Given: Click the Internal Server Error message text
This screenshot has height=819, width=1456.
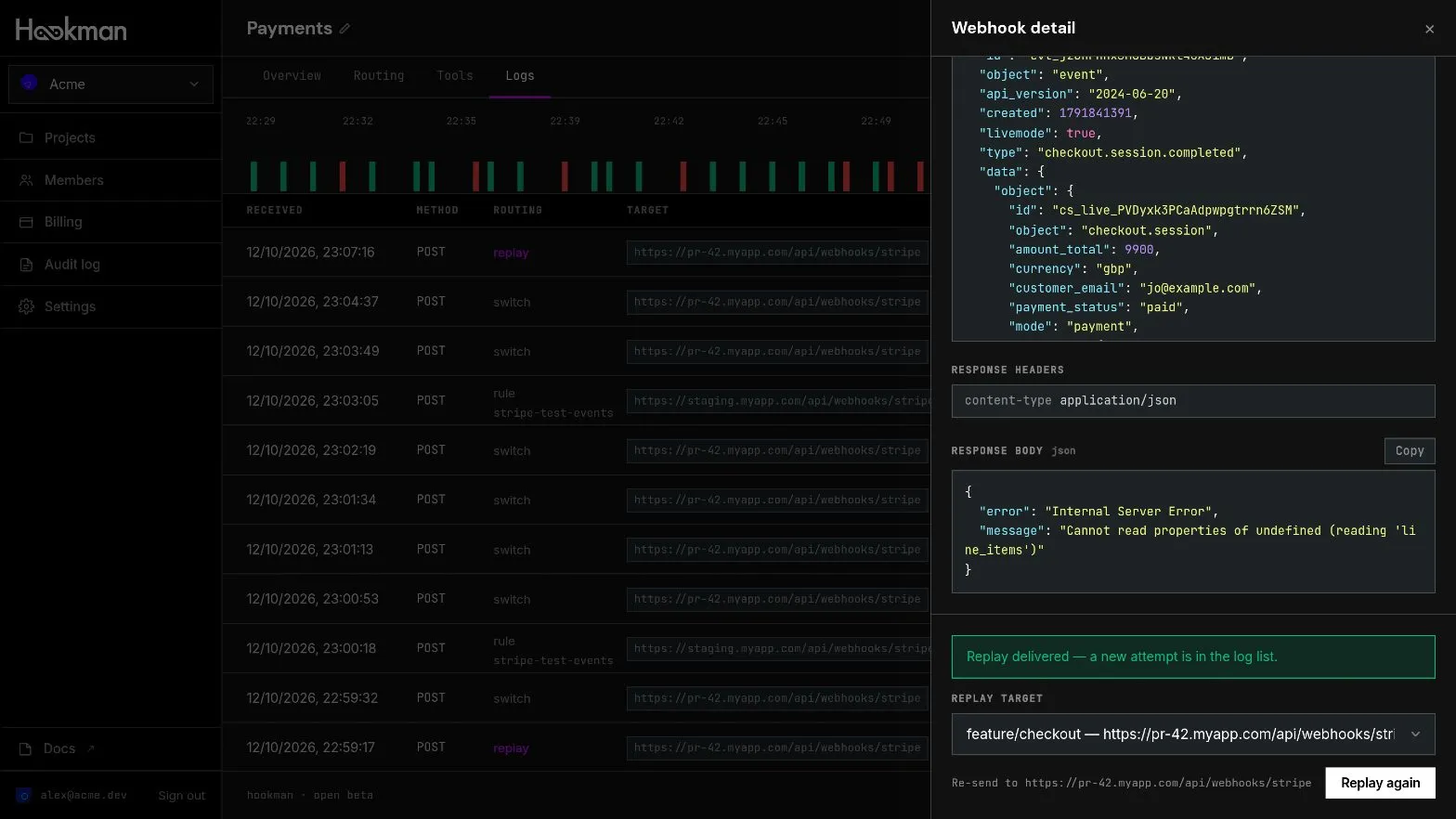Looking at the screenshot, I should (1128, 512).
